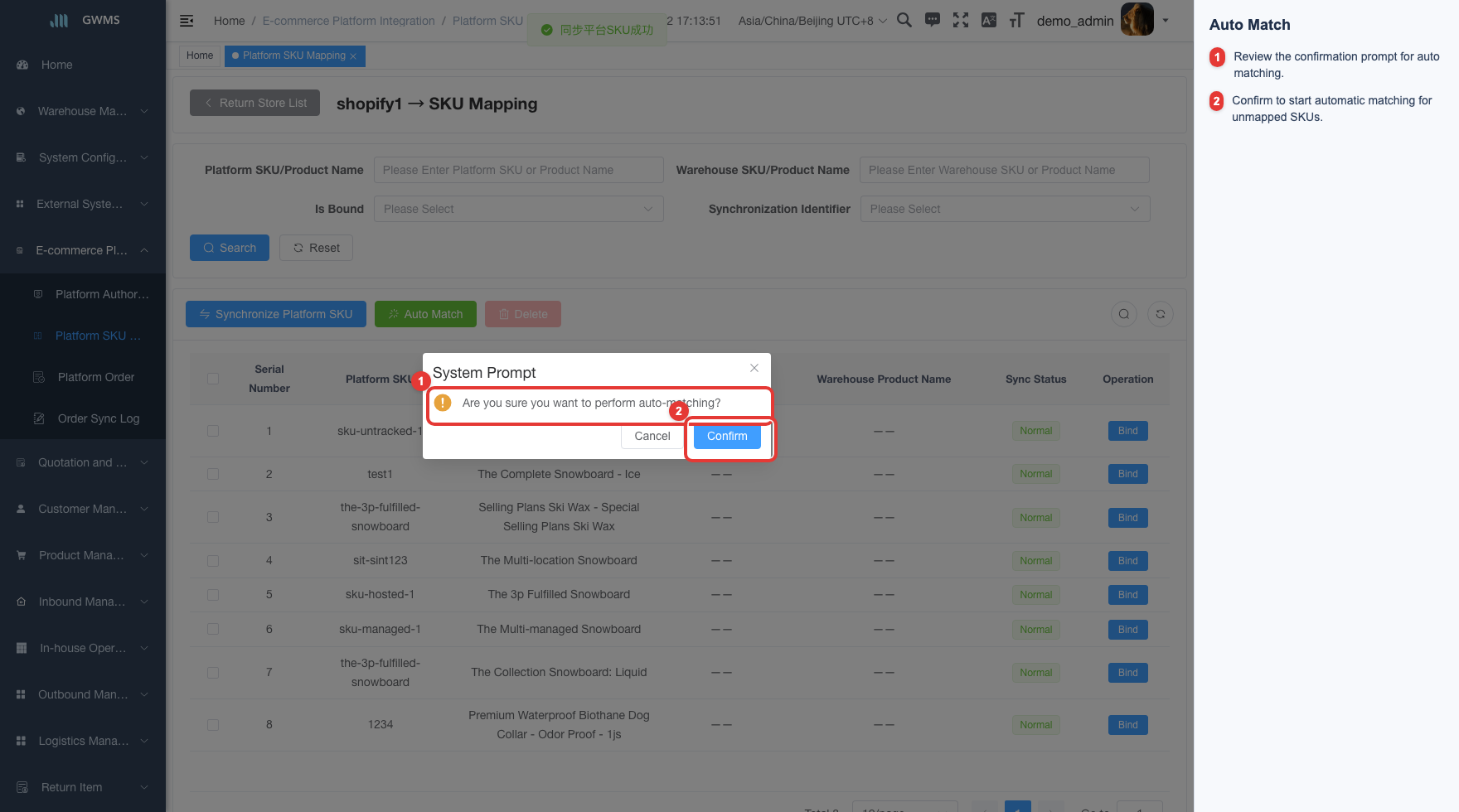Image resolution: width=1459 pixels, height=812 pixels.
Task: Click E-commerce Platform Integration breadcrumb
Action: 348,21
